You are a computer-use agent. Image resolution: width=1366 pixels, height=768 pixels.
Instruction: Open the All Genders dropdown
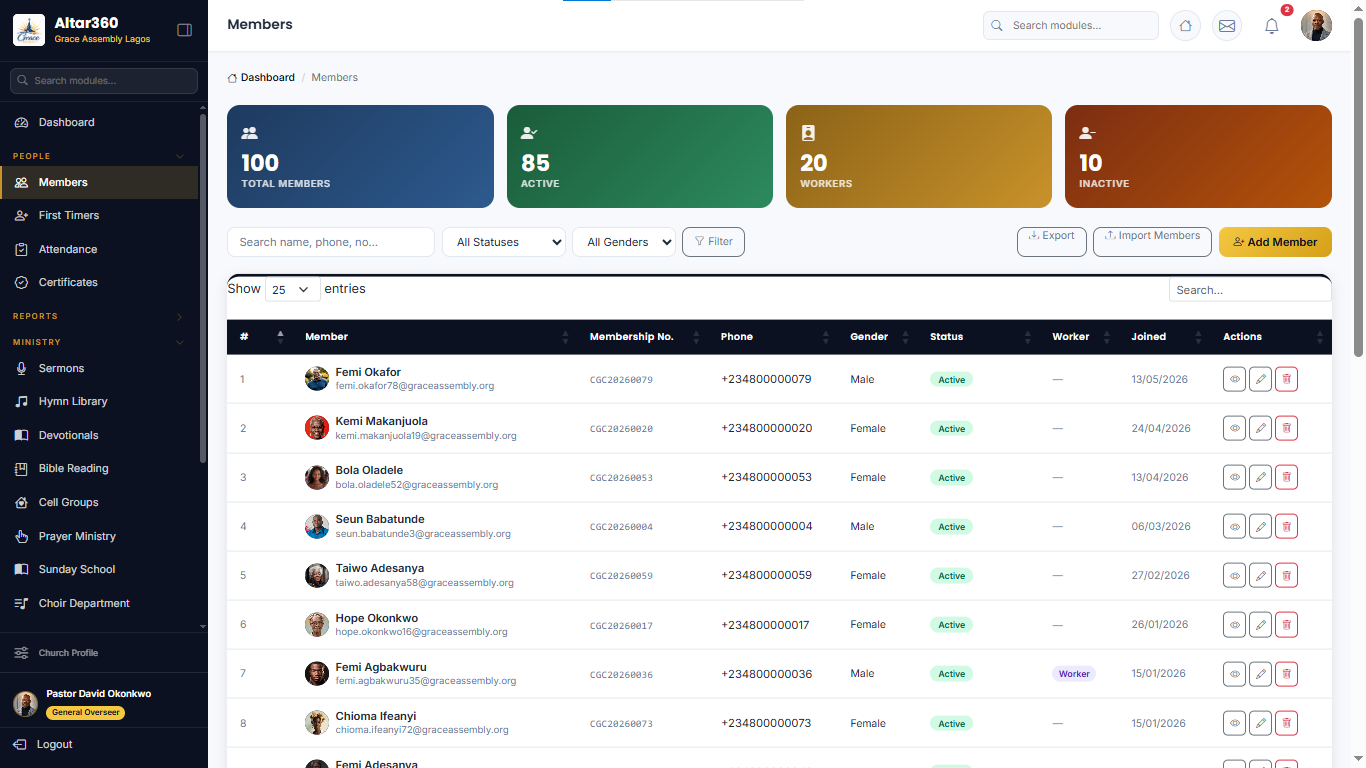click(x=624, y=242)
